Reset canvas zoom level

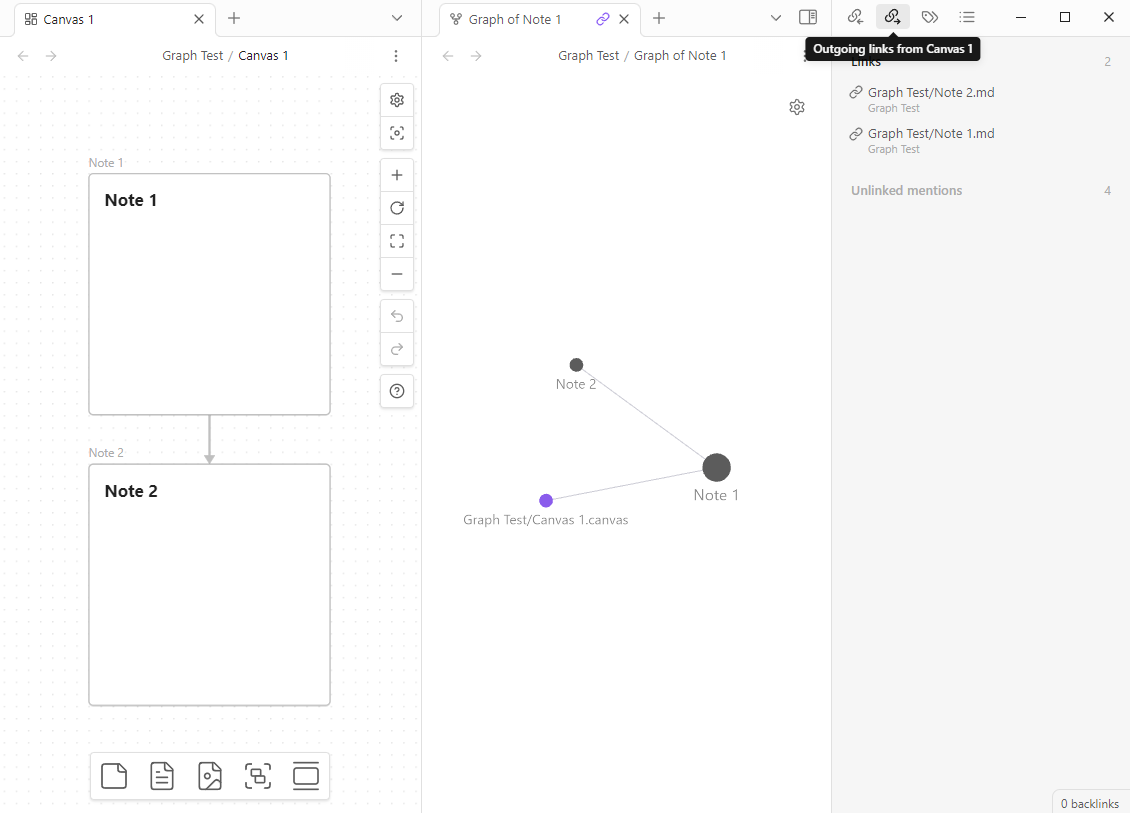pyautogui.click(x=396, y=208)
